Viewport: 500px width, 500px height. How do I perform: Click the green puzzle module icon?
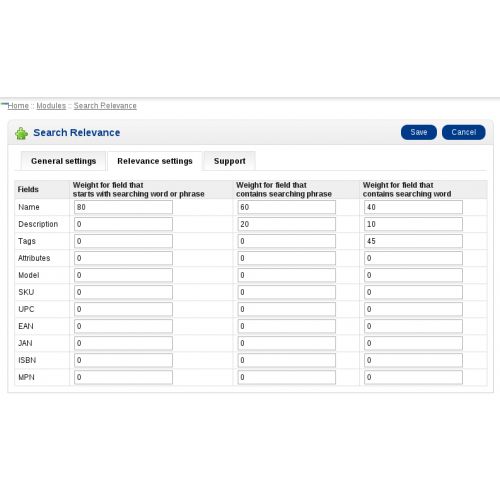click(x=21, y=133)
